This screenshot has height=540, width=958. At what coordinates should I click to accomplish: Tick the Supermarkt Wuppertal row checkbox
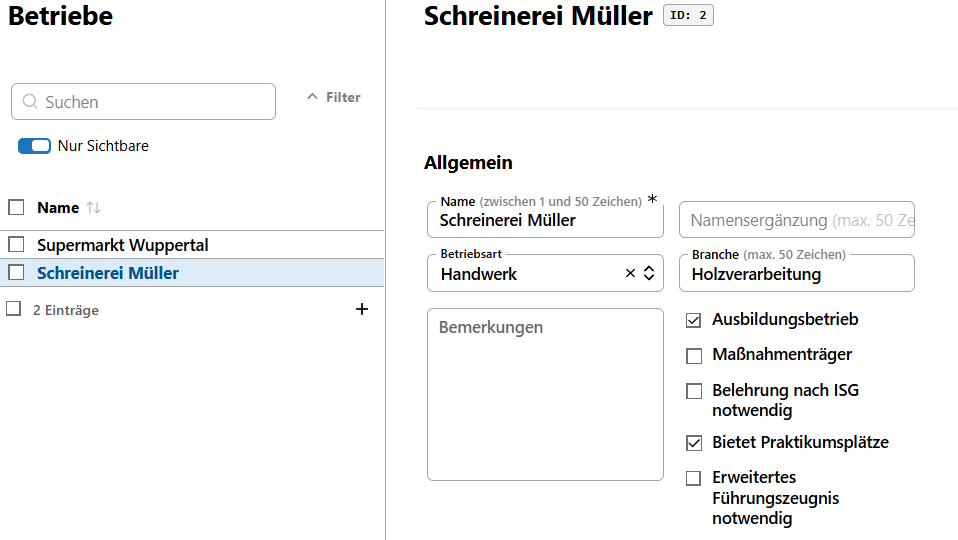tap(16, 244)
